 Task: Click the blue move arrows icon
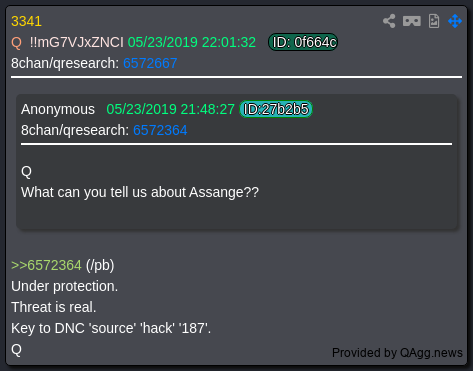click(x=455, y=21)
